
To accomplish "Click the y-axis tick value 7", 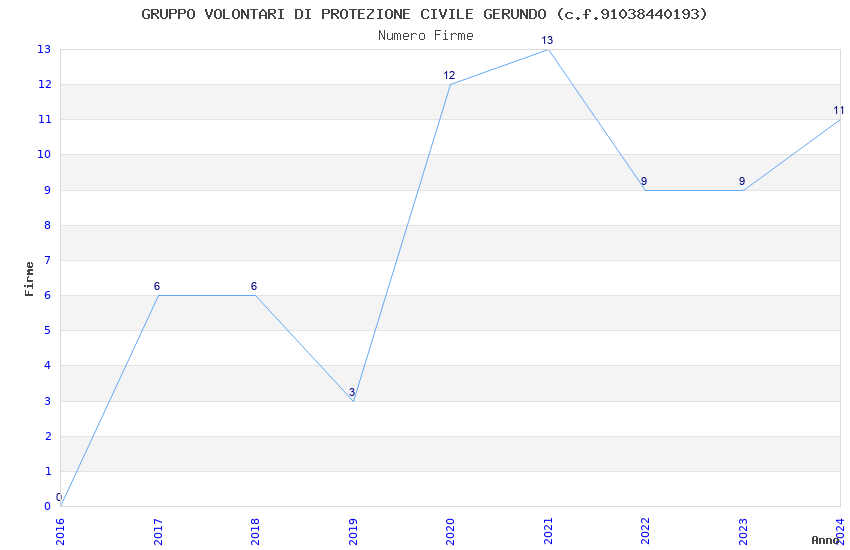I will (48, 261).
